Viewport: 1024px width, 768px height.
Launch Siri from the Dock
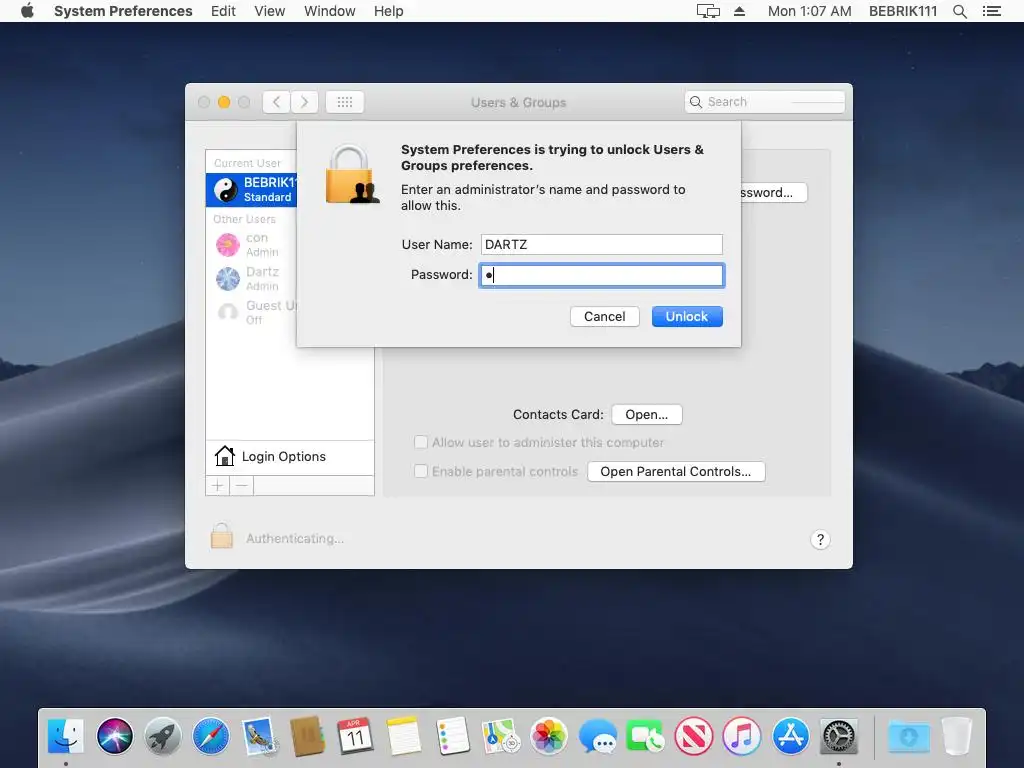[x=114, y=737]
